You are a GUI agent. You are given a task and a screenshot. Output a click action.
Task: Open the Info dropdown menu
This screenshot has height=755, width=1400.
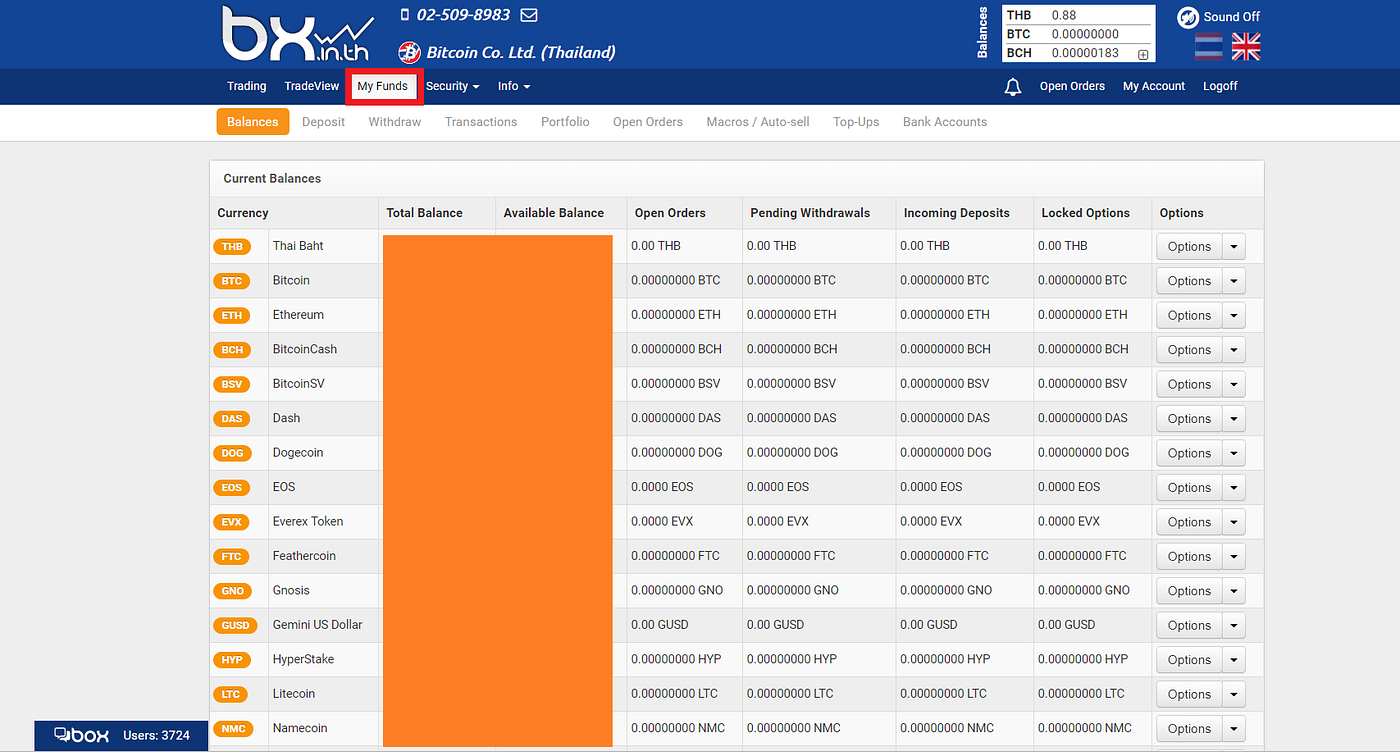514,87
